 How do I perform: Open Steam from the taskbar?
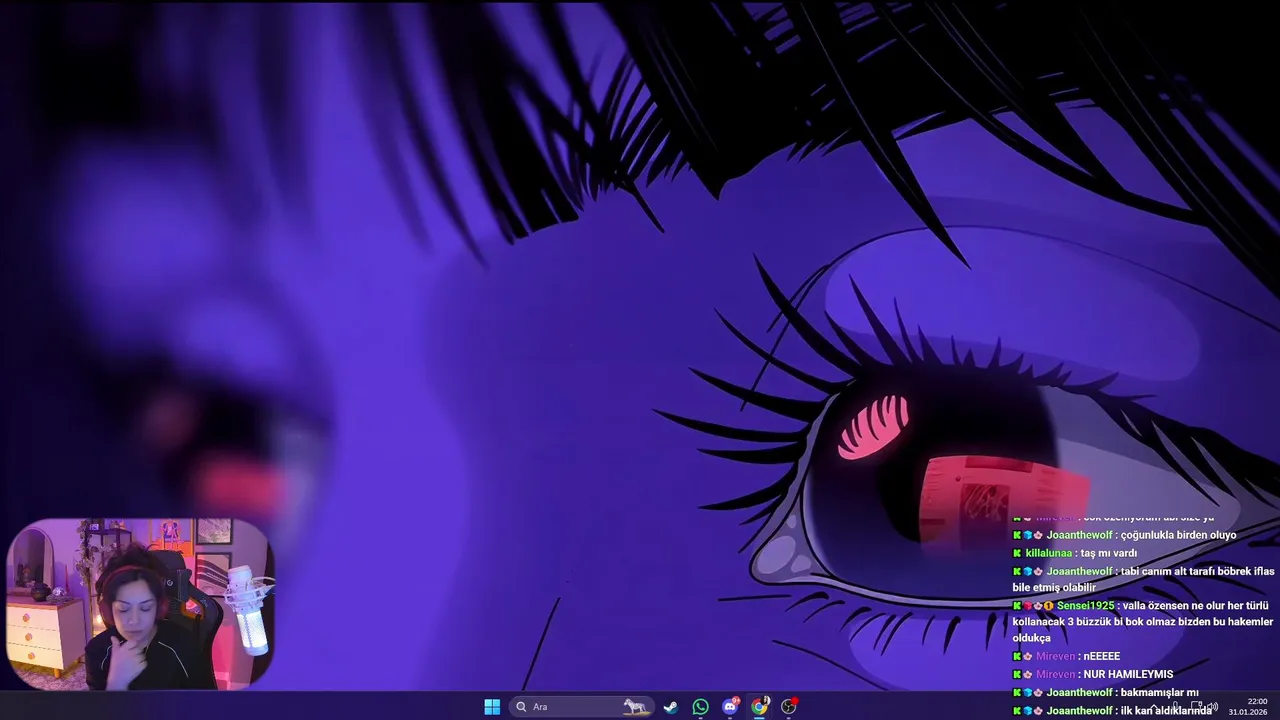tap(670, 707)
